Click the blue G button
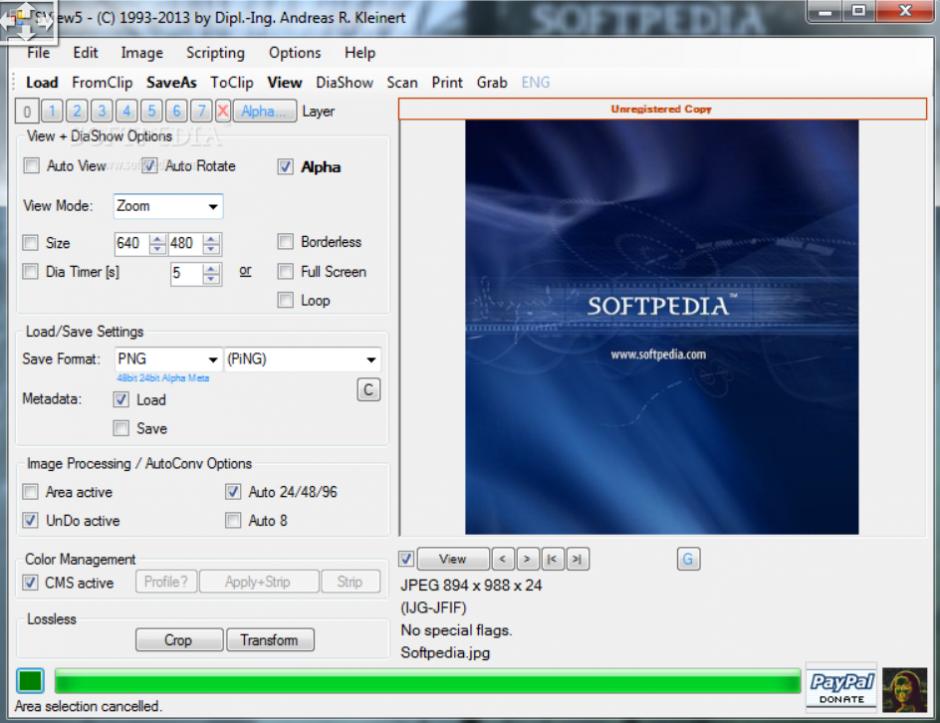 point(688,559)
